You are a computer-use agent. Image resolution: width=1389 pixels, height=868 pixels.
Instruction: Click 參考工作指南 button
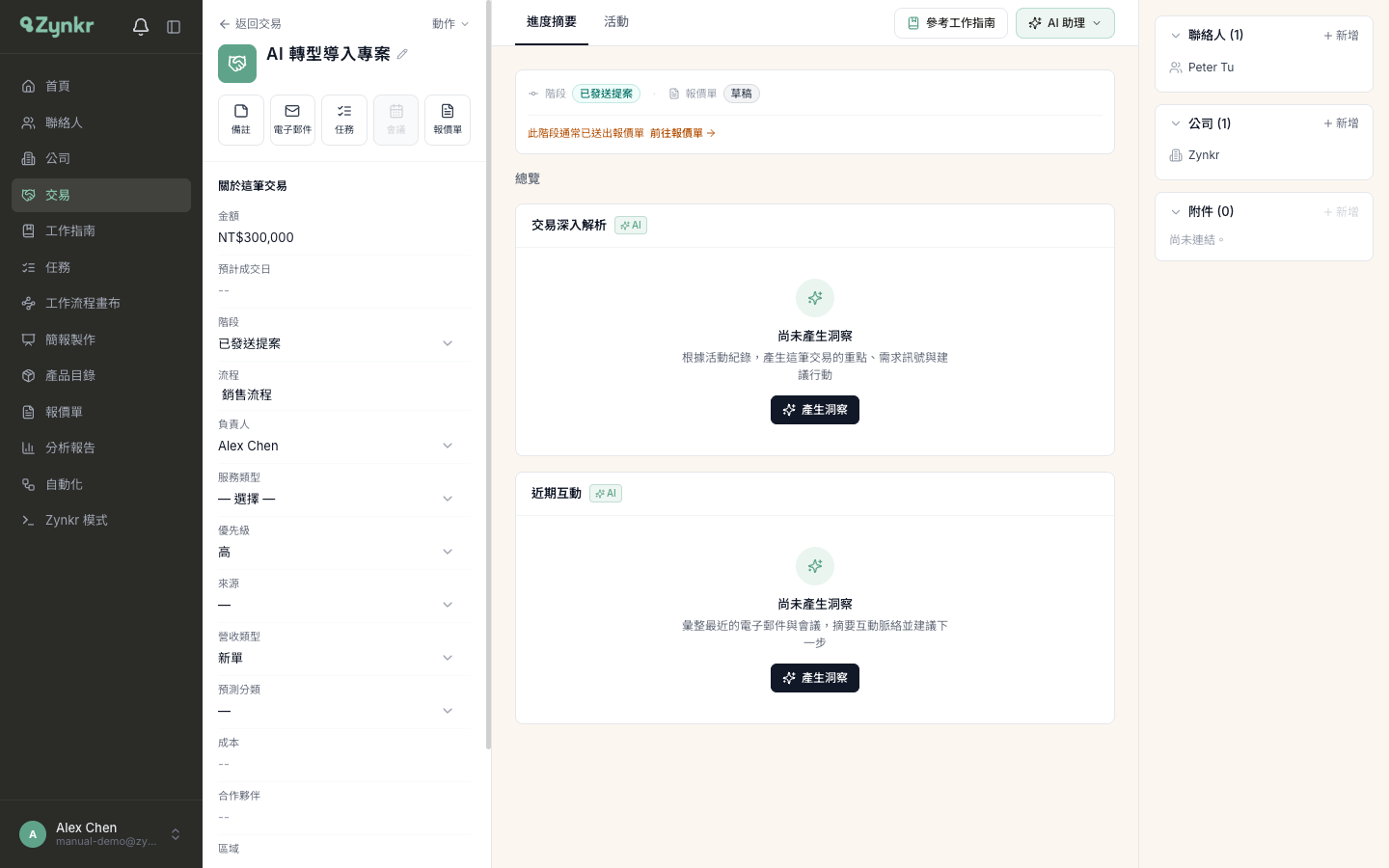951,23
